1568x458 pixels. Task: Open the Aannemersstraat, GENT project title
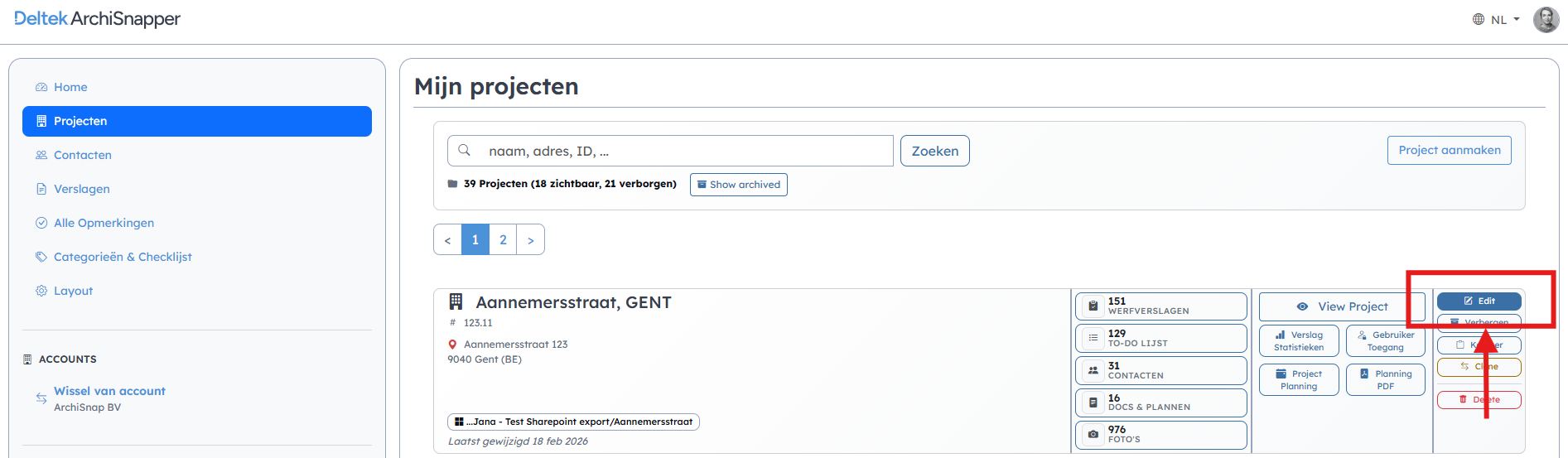[573, 302]
